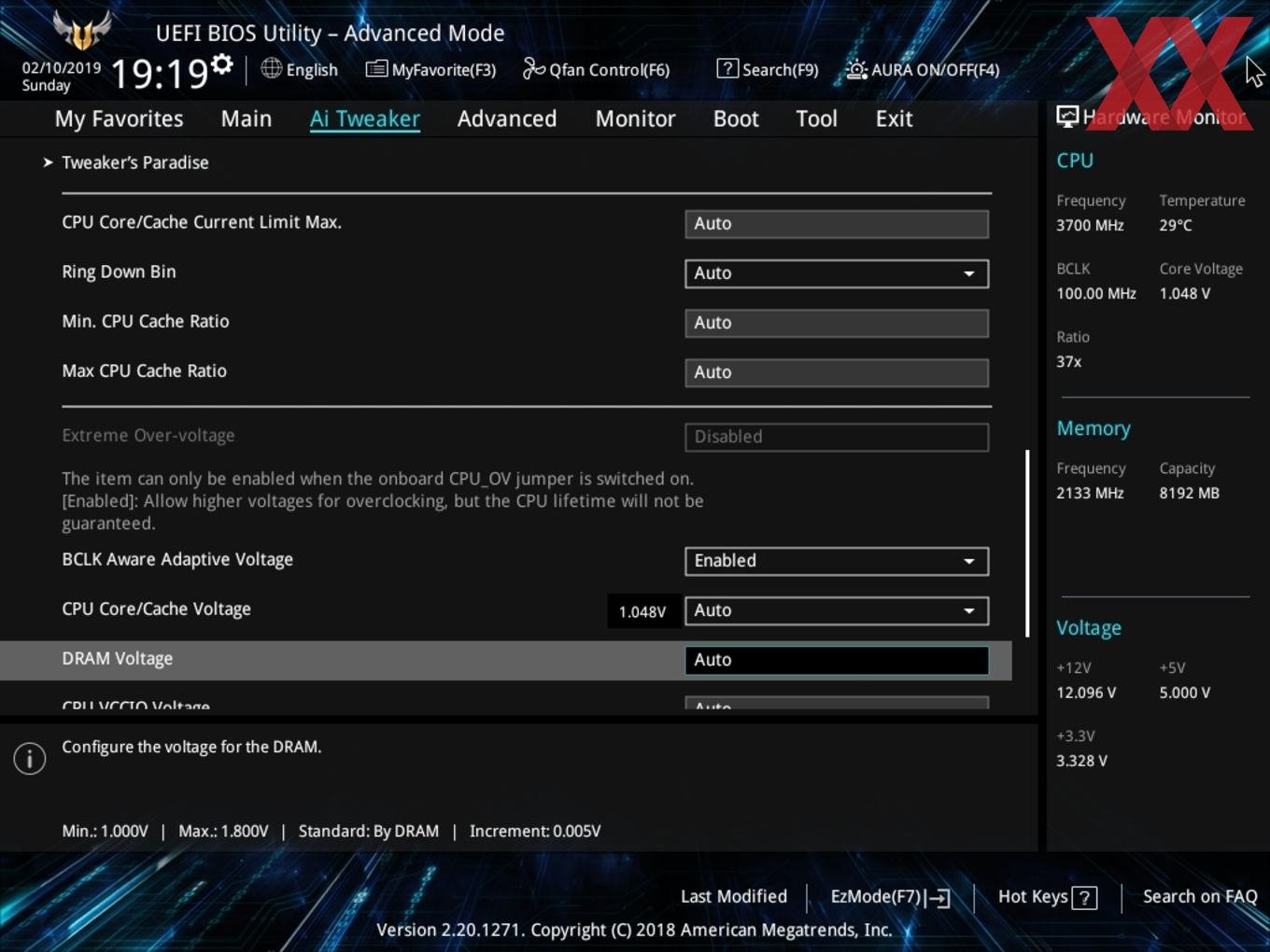This screenshot has height=952, width=1270.
Task: Click the 100.00 MHz BCLK value
Action: tap(1096, 293)
